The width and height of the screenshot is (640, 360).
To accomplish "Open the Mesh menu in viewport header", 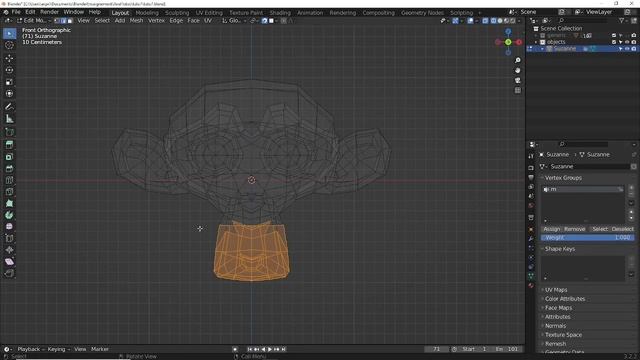I will point(136,20).
